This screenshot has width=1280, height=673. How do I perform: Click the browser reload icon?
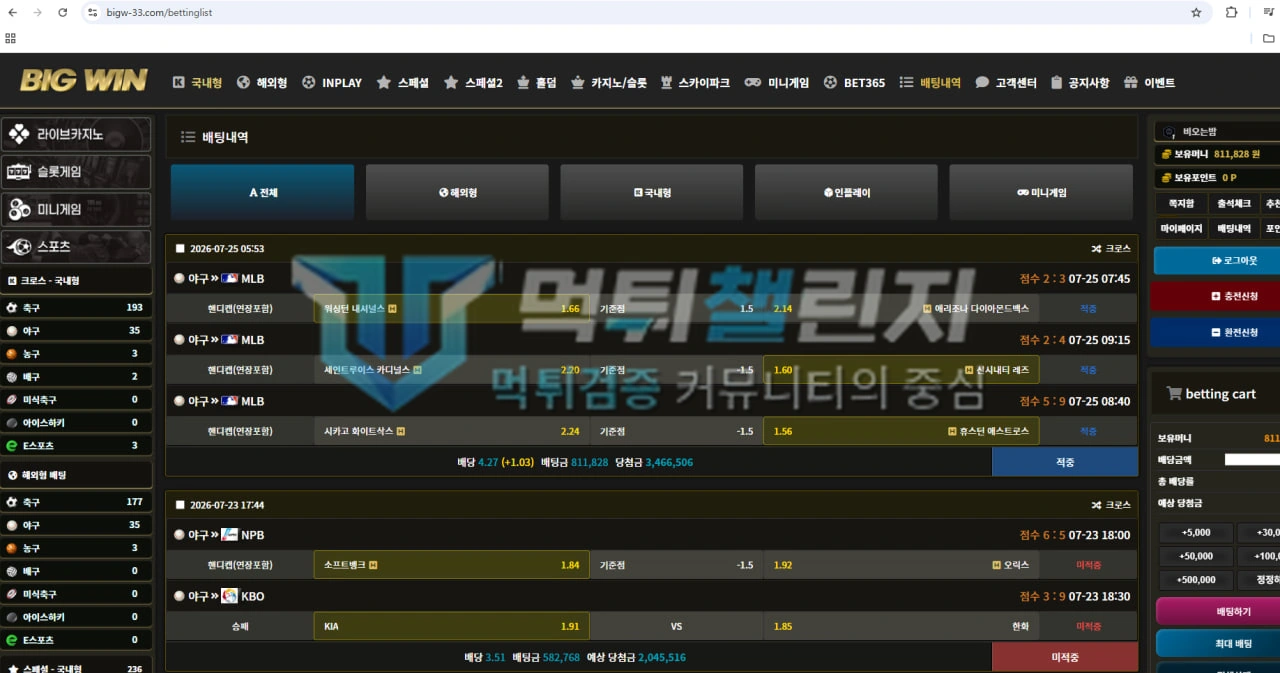(62, 13)
